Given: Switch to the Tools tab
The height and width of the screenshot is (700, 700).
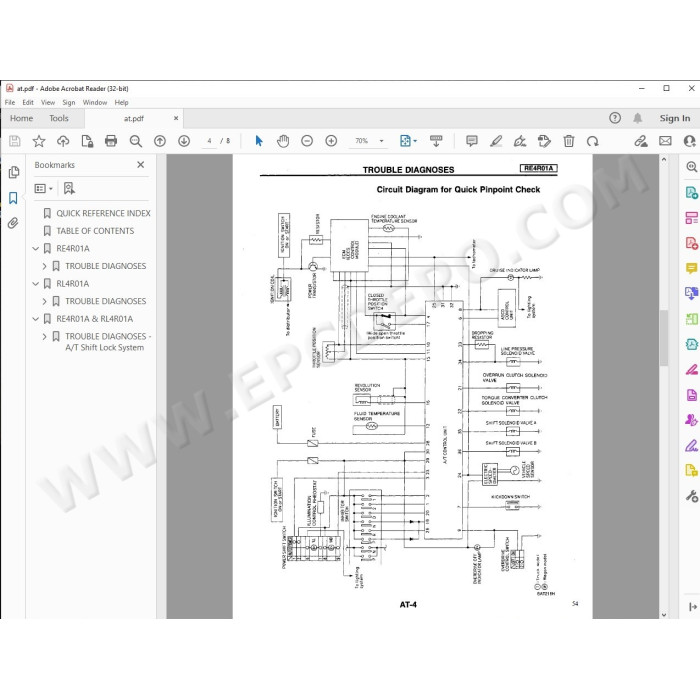Looking at the screenshot, I should coord(59,118).
